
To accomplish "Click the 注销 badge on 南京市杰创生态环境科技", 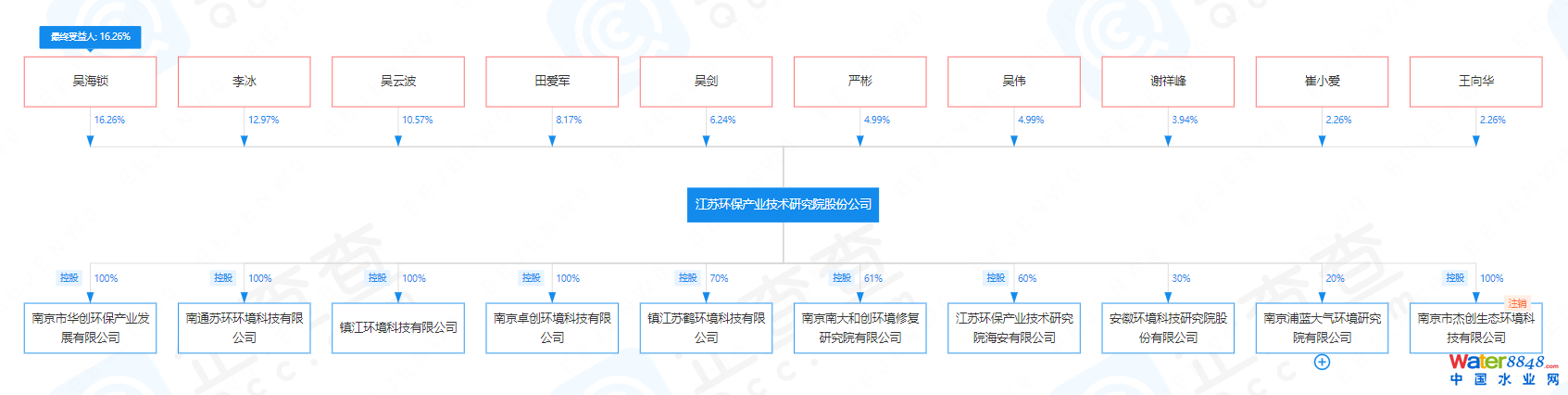I will tap(1517, 303).
